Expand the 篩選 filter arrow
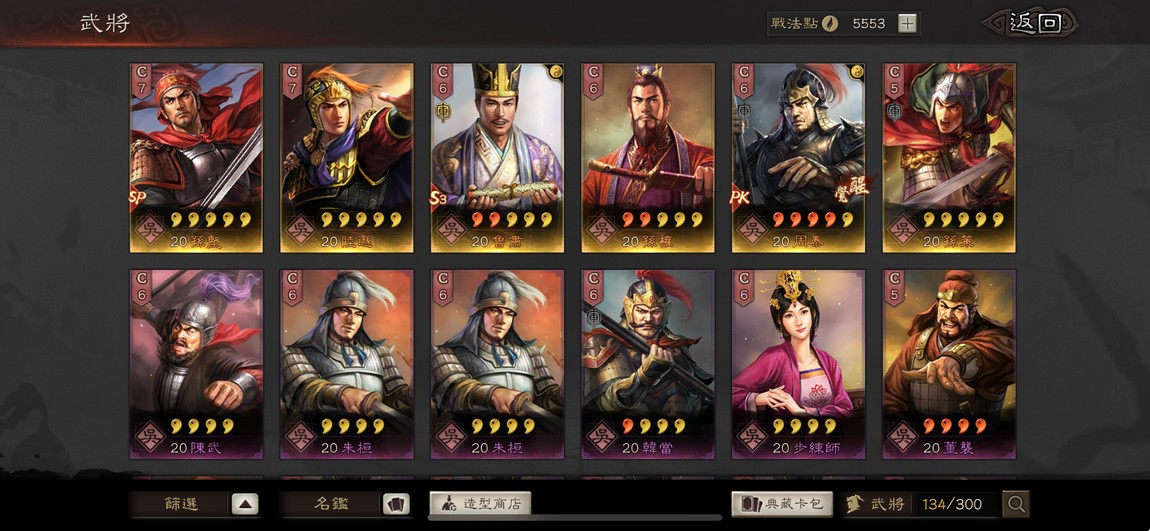Viewport: 1150px width, 531px height. (x=245, y=504)
